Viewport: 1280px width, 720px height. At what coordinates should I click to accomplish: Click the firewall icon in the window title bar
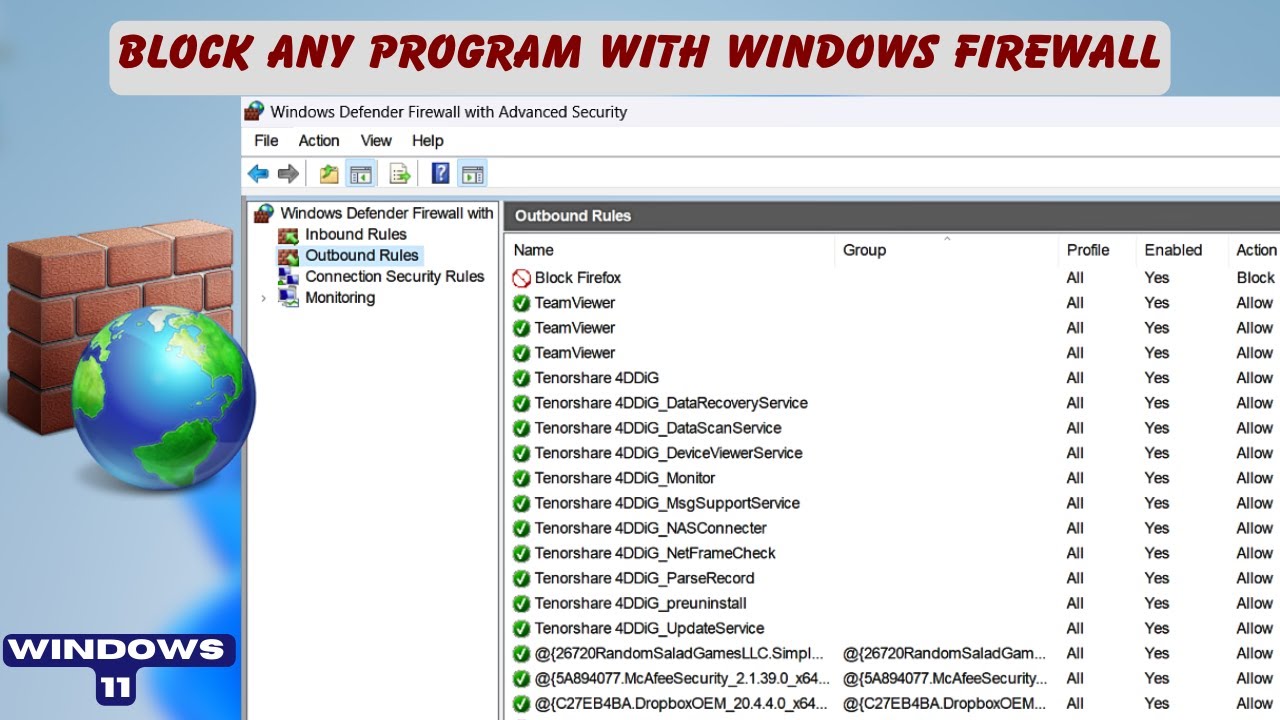[255, 112]
